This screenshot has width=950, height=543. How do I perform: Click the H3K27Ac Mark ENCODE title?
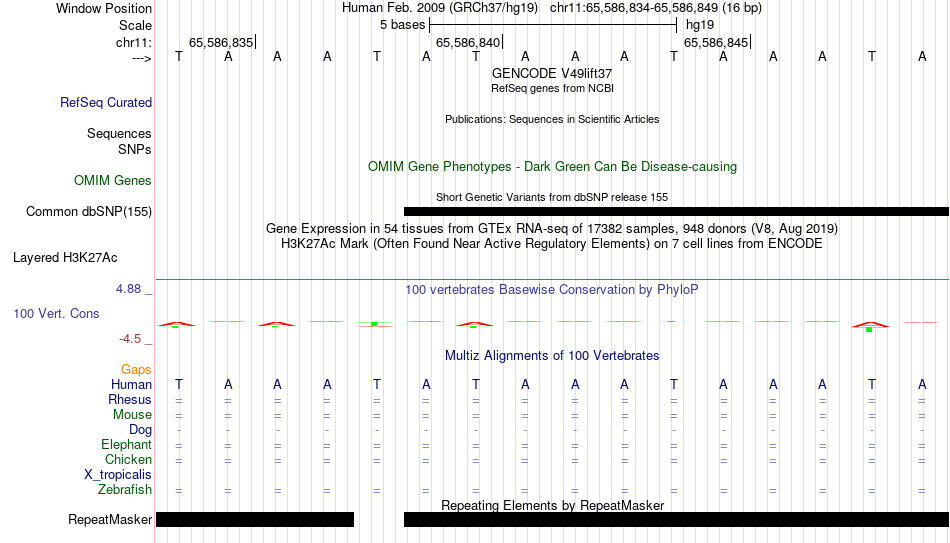click(x=552, y=244)
